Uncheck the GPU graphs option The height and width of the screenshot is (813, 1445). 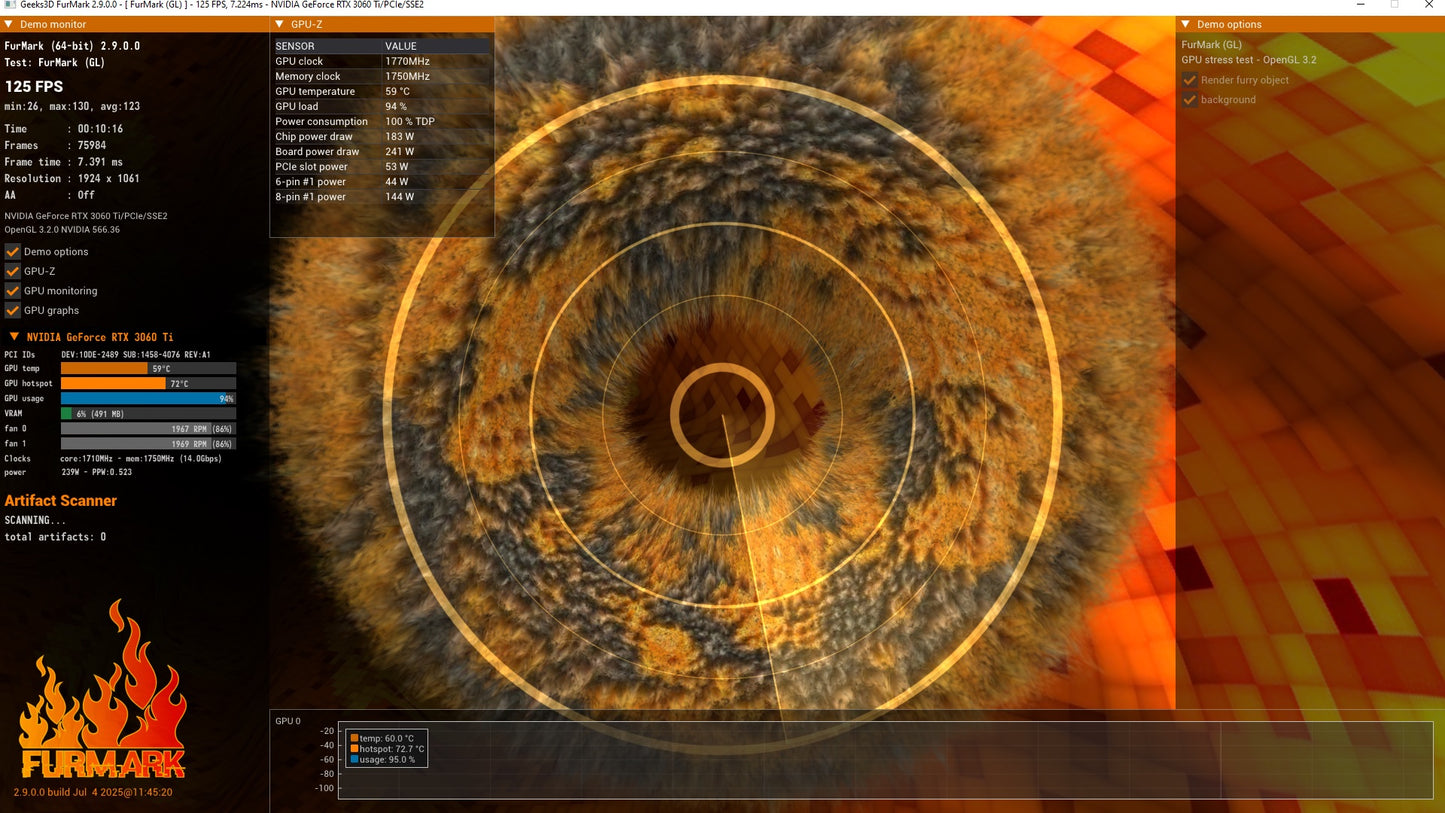(12, 310)
